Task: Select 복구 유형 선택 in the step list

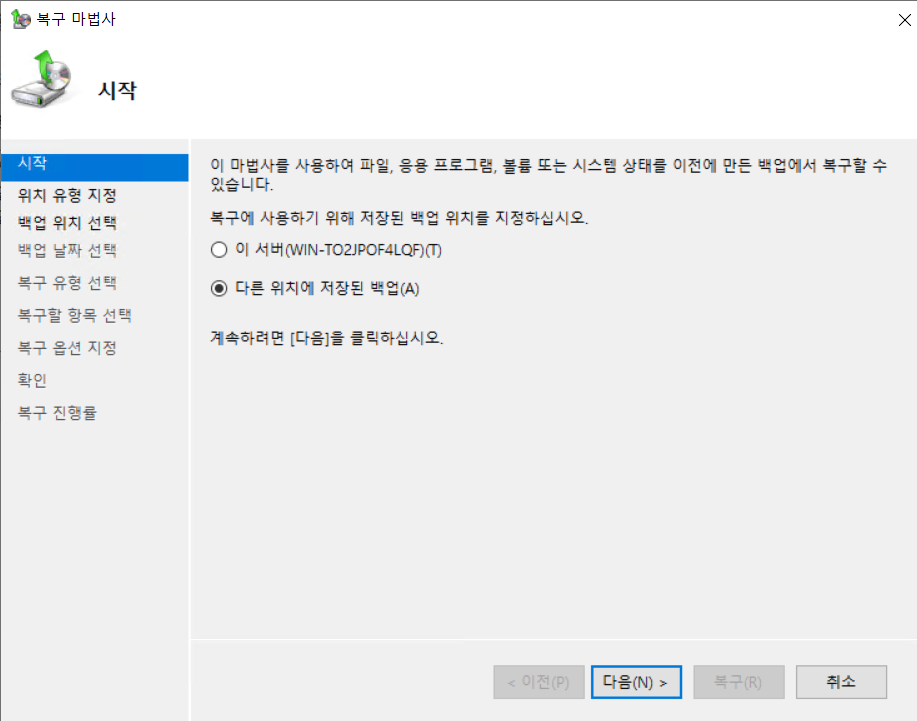Action: click(x=67, y=283)
